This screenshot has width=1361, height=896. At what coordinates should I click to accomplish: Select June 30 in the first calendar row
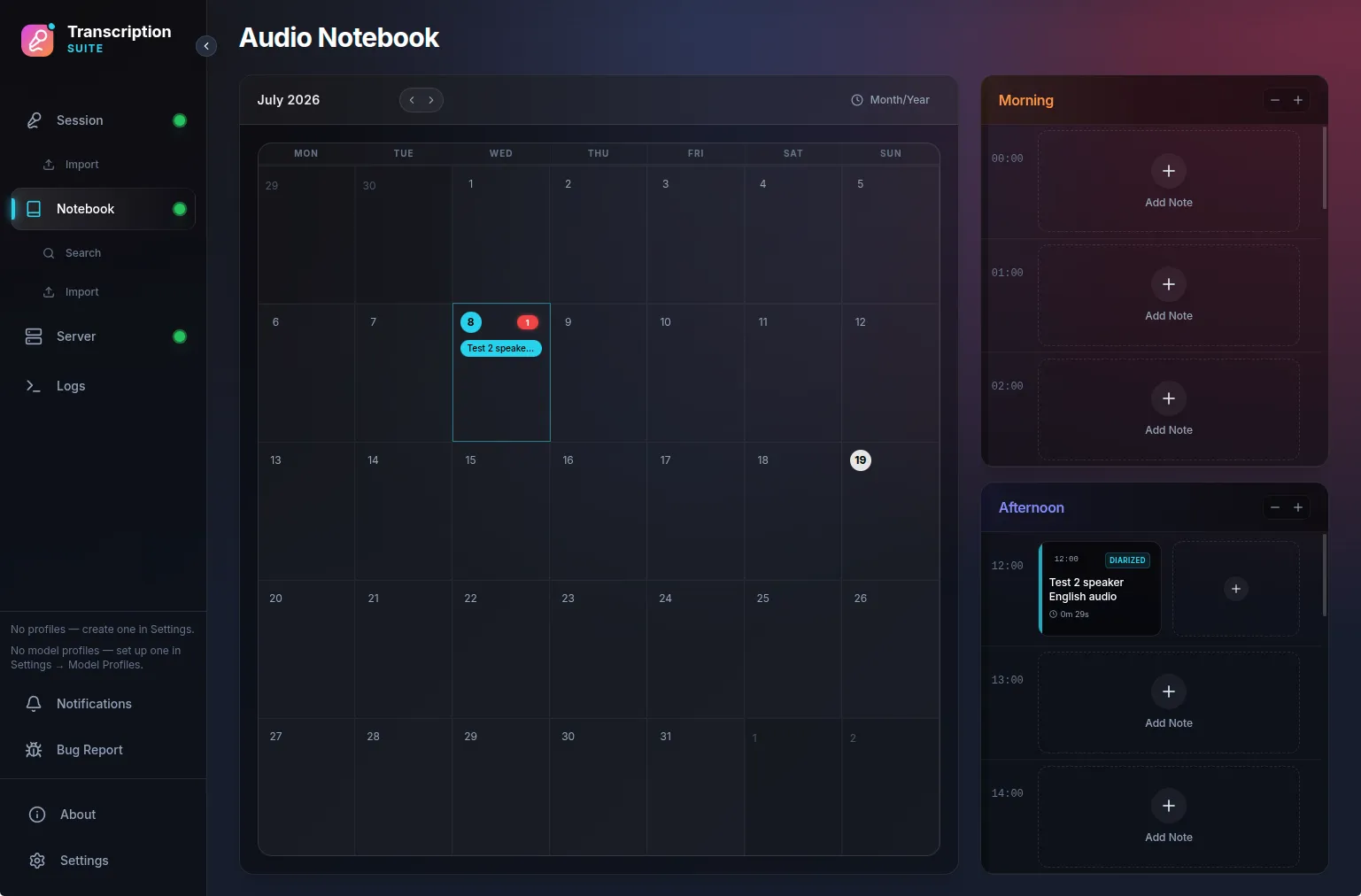(x=404, y=235)
